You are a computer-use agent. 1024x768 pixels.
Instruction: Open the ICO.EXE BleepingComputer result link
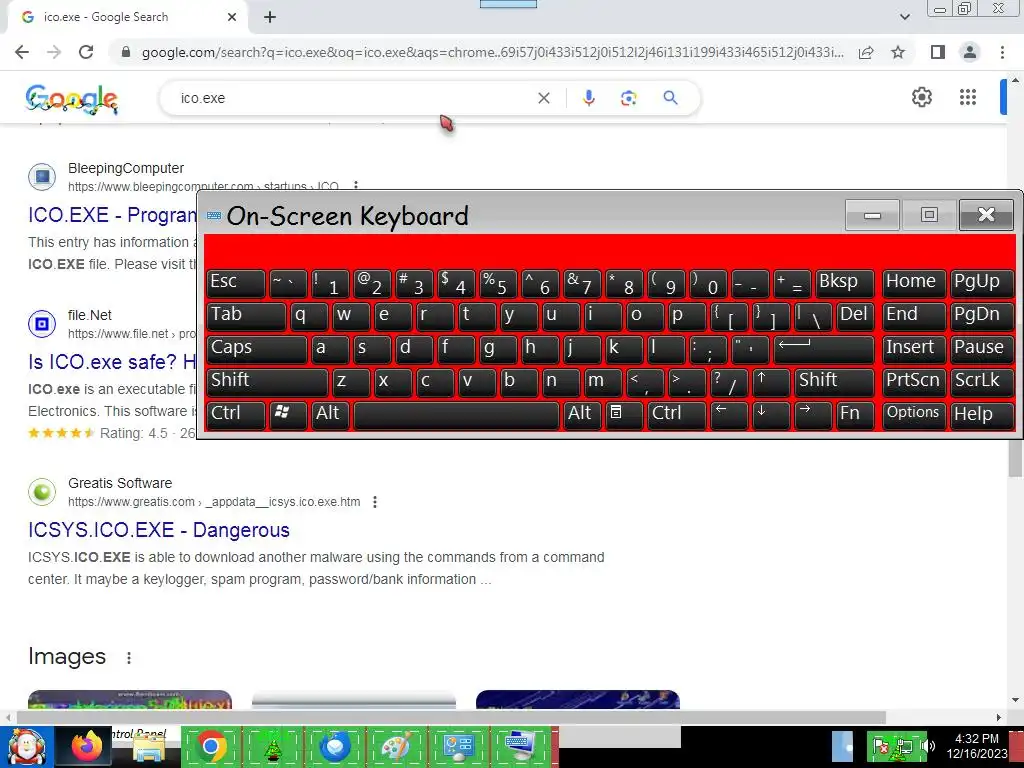[112, 215]
